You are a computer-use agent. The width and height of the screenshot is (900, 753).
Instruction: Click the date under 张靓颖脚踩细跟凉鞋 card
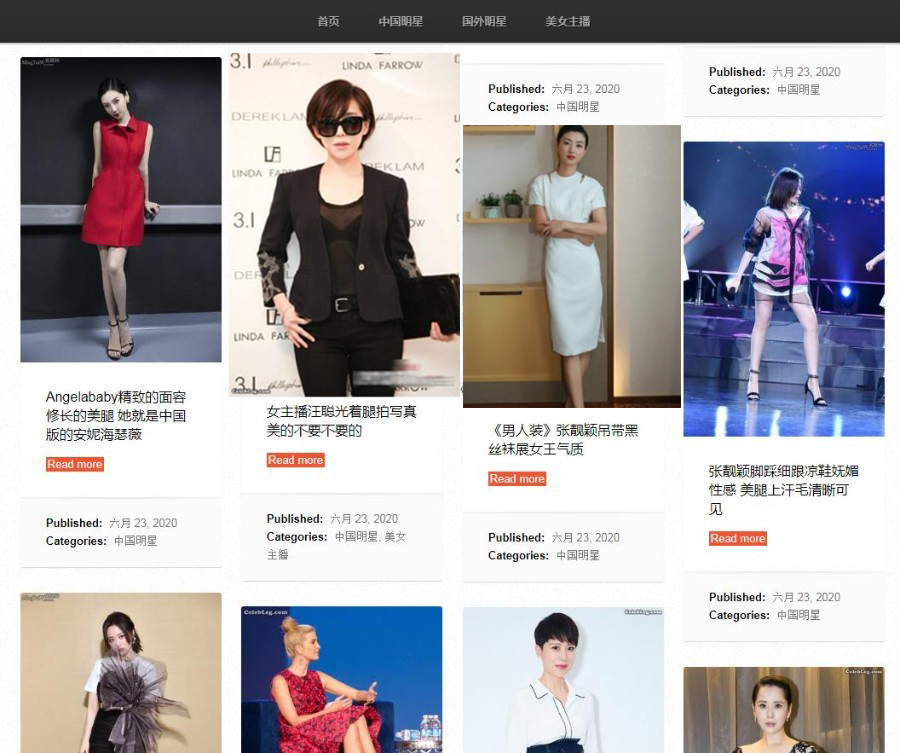[x=806, y=597]
